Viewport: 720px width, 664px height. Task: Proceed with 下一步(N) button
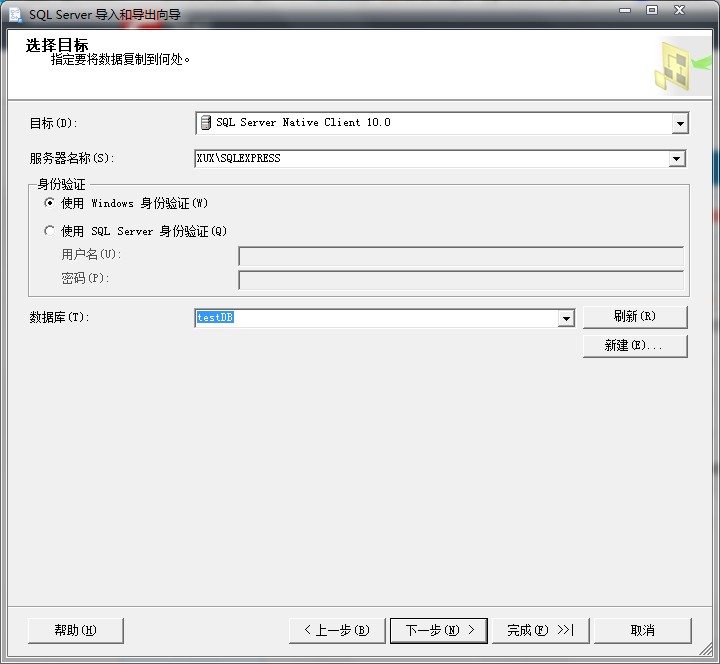[439, 630]
